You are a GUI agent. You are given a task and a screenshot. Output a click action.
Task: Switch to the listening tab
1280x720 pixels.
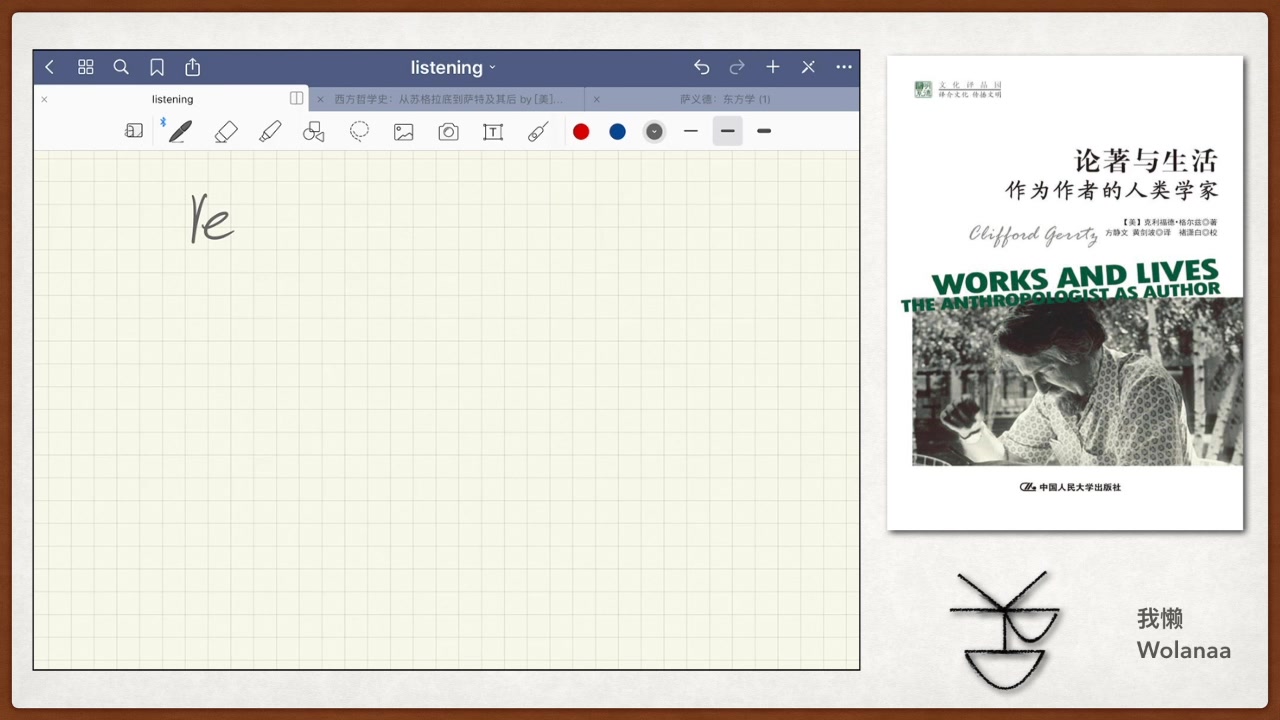pyautogui.click(x=172, y=99)
